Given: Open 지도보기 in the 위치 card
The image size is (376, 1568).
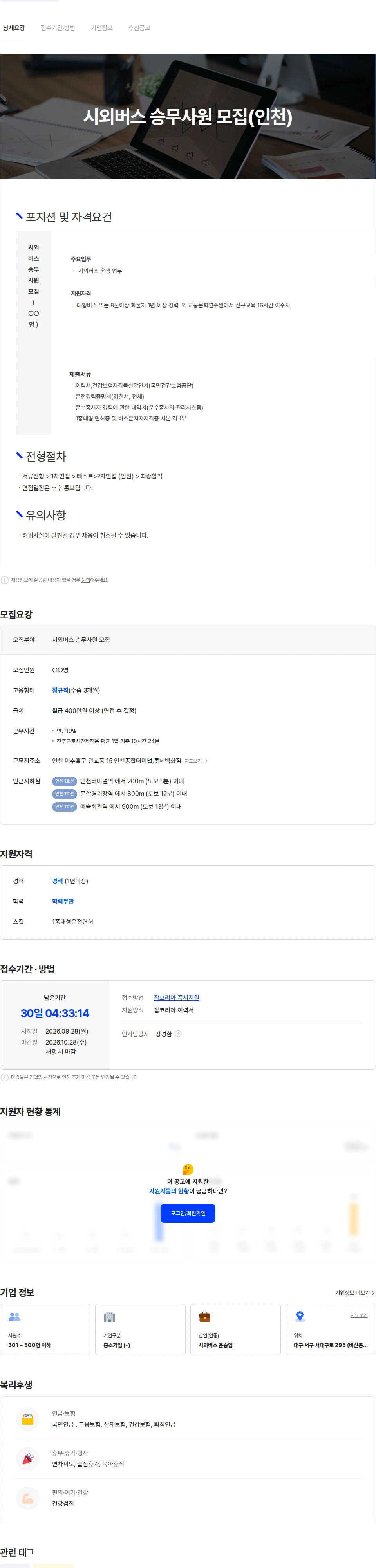Looking at the screenshot, I should click(x=359, y=1315).
